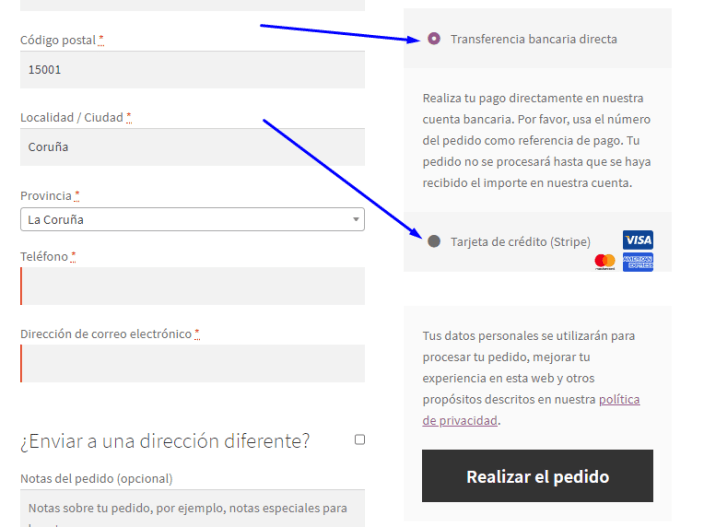
Task: Tick the ¿Enviar a una dirección diferente? checkbox
Action: click(360, 439)
